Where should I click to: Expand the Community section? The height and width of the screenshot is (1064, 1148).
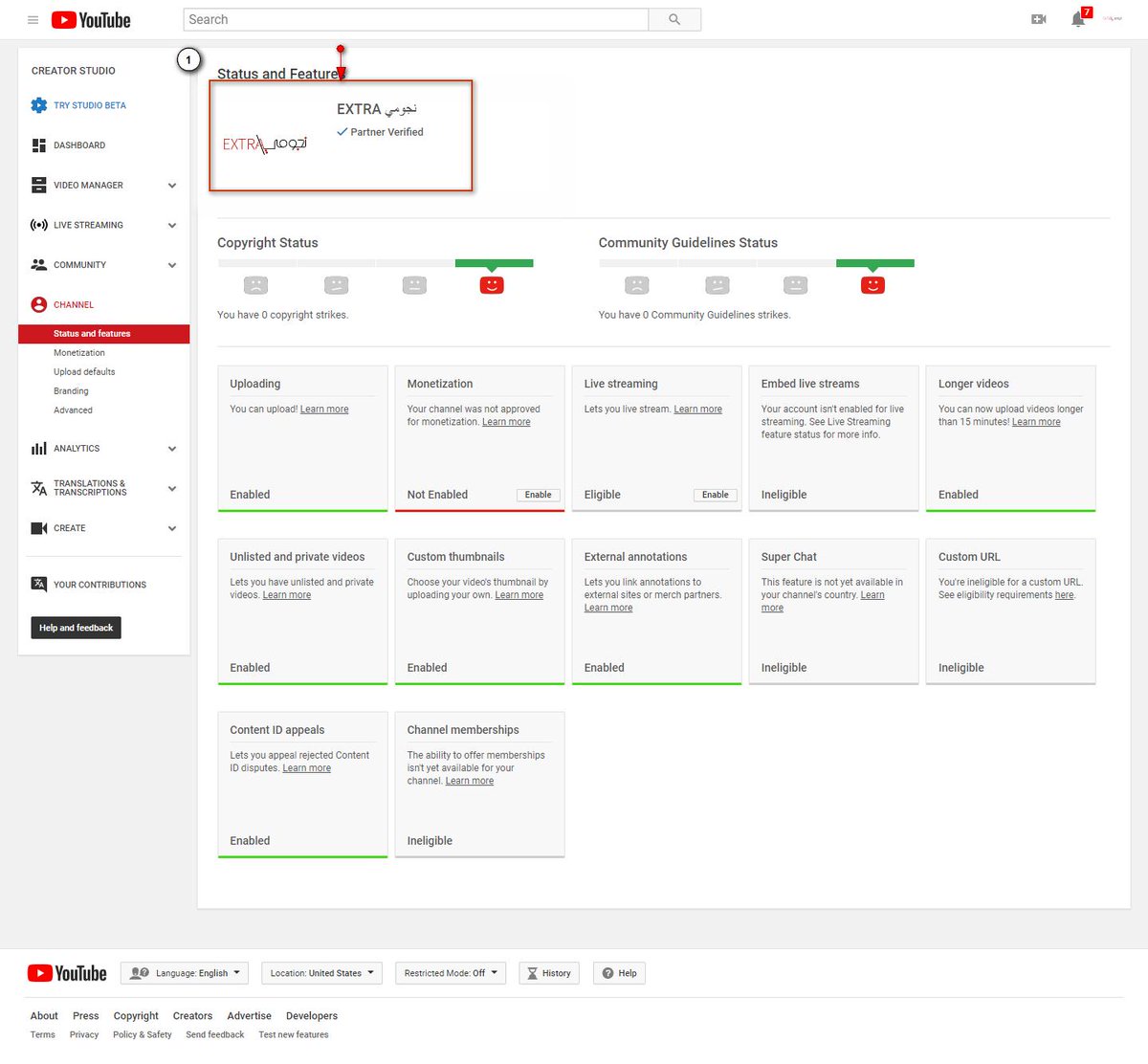pos(172,265)
